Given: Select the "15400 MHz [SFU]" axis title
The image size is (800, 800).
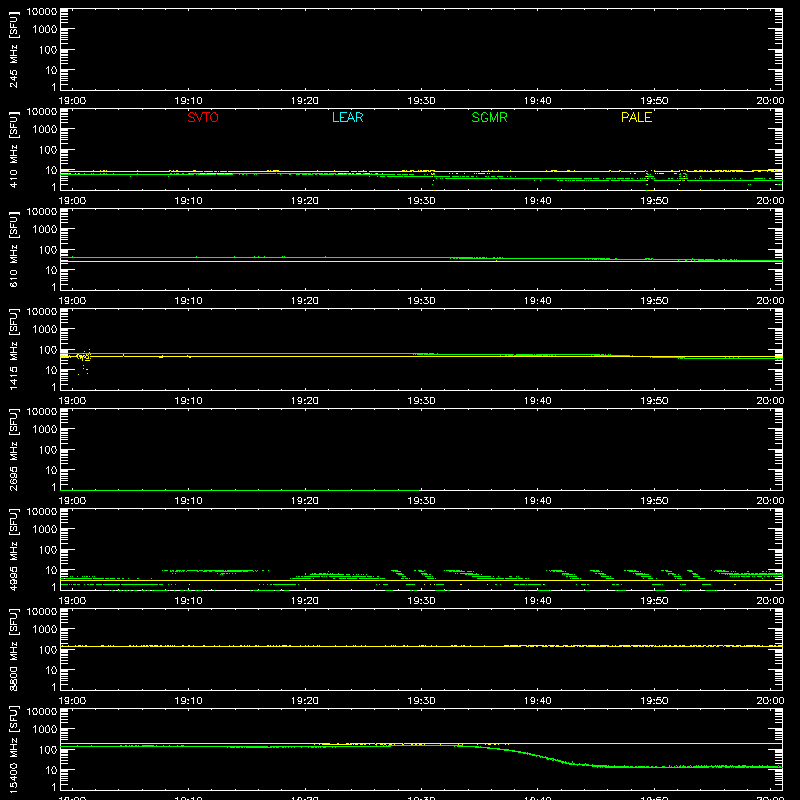Looking at the screenshot, I should 14,749.
